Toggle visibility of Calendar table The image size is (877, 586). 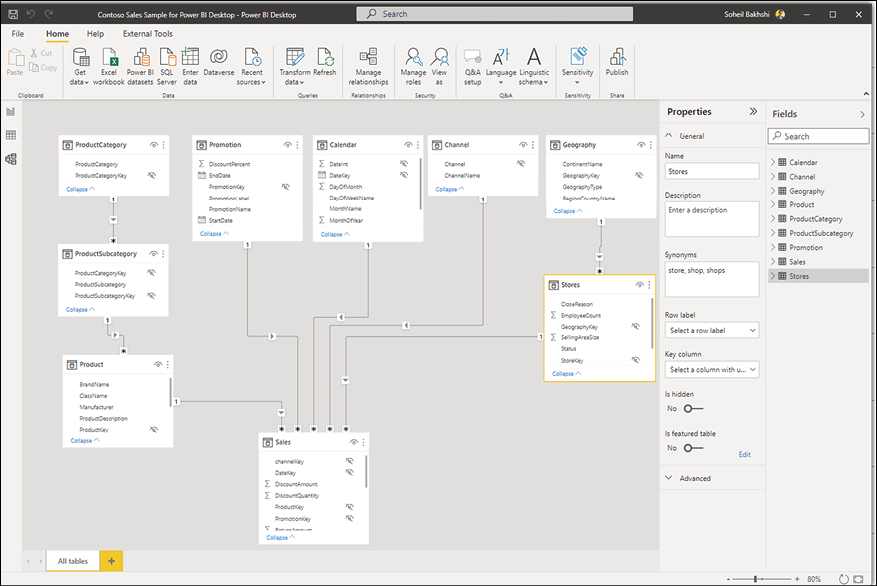408,145
